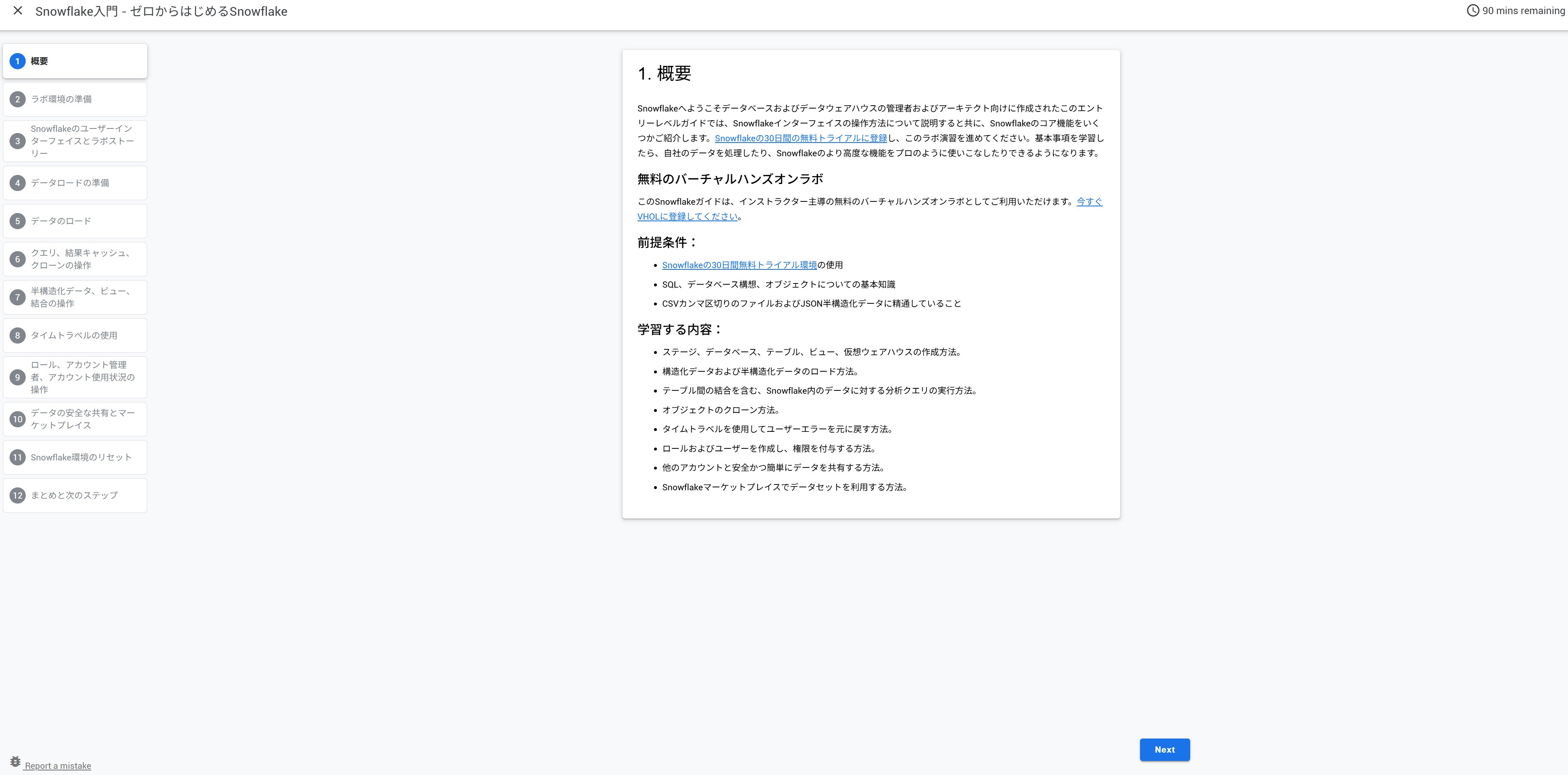Select step 5 データのロード
Image resolution: width=1568 pixels, height=775 pixels.
point(75,221)
